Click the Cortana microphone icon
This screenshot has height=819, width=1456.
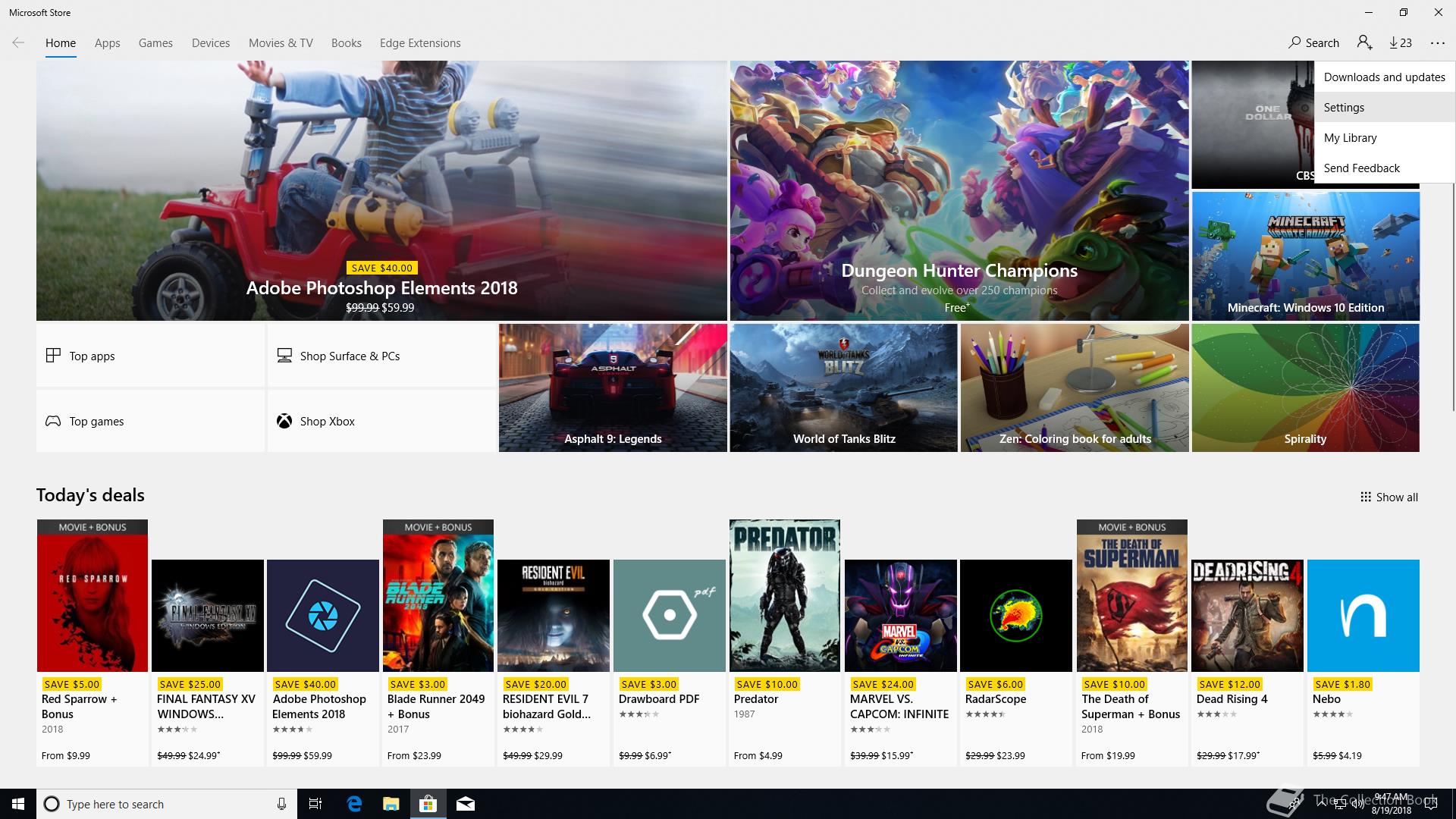pos(281,804)
